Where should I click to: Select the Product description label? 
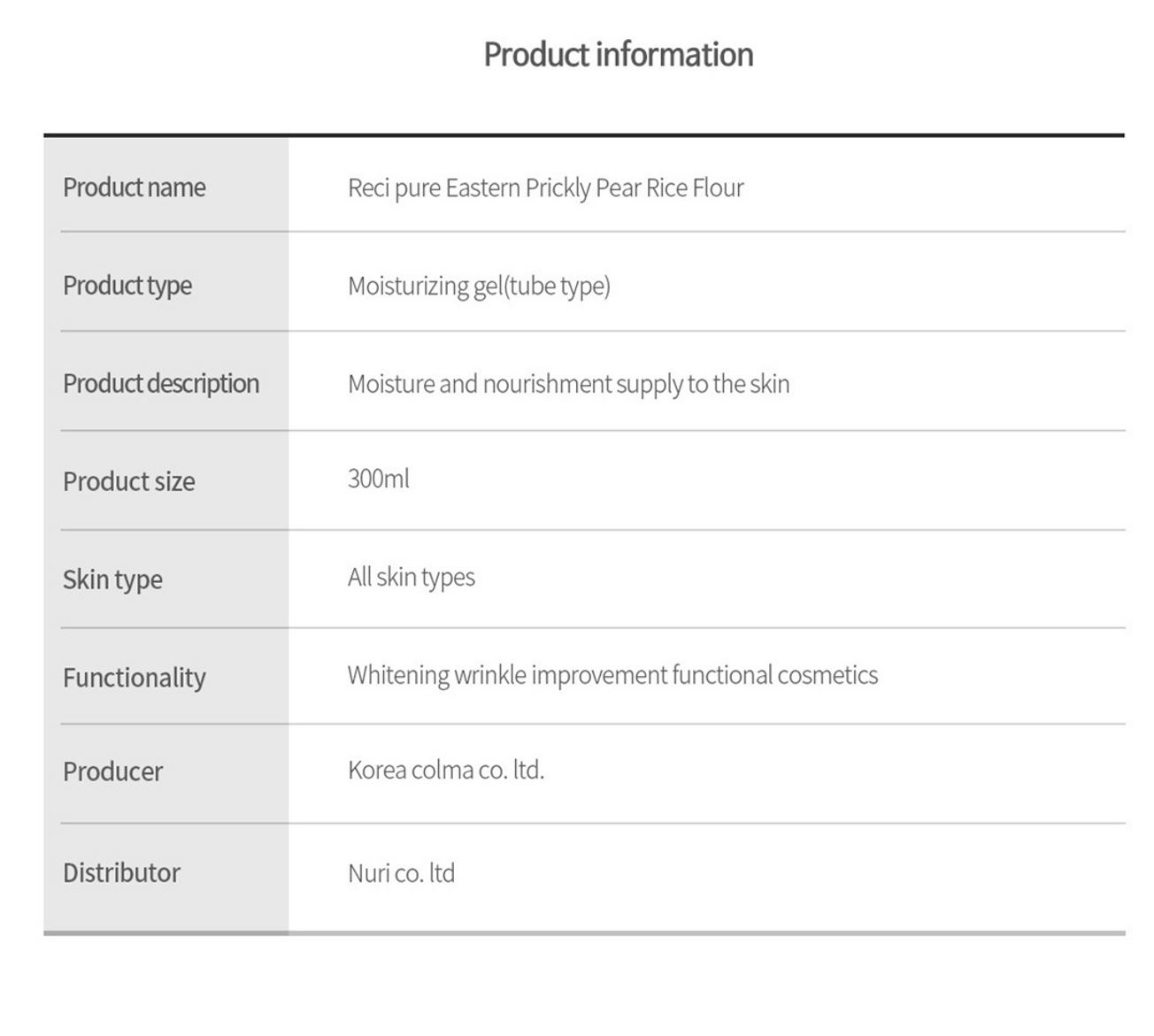160,384
